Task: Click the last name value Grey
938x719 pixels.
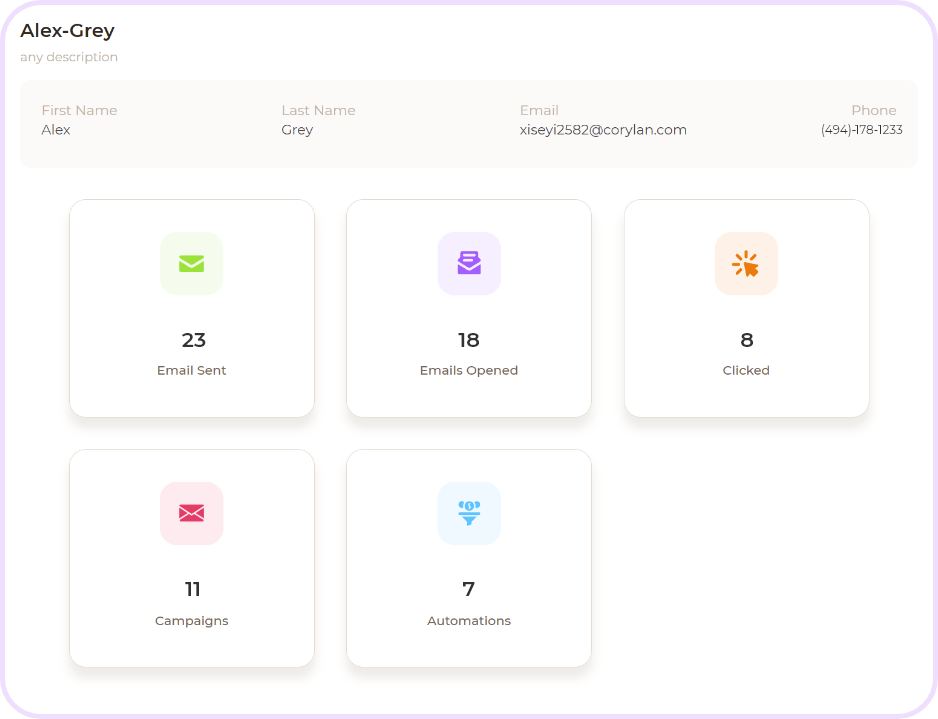Action: pyautogui.click(x=297, y=130)
